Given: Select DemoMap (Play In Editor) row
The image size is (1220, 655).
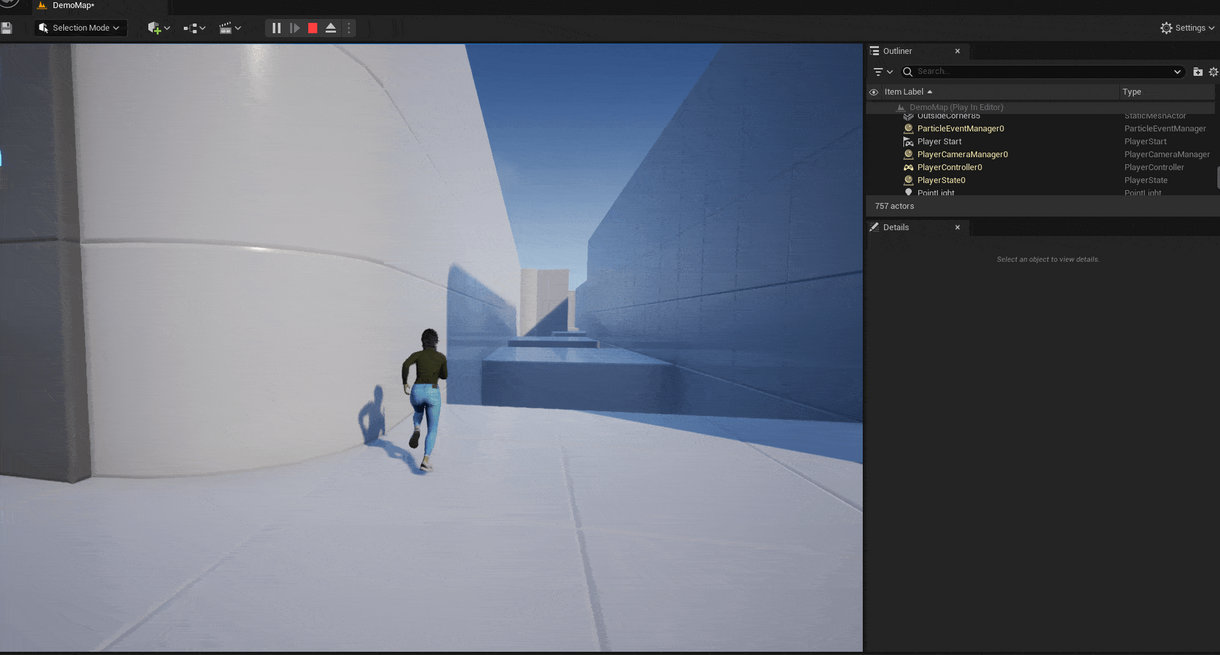Looking at the screenshot, I should (x=1040, y=107).
